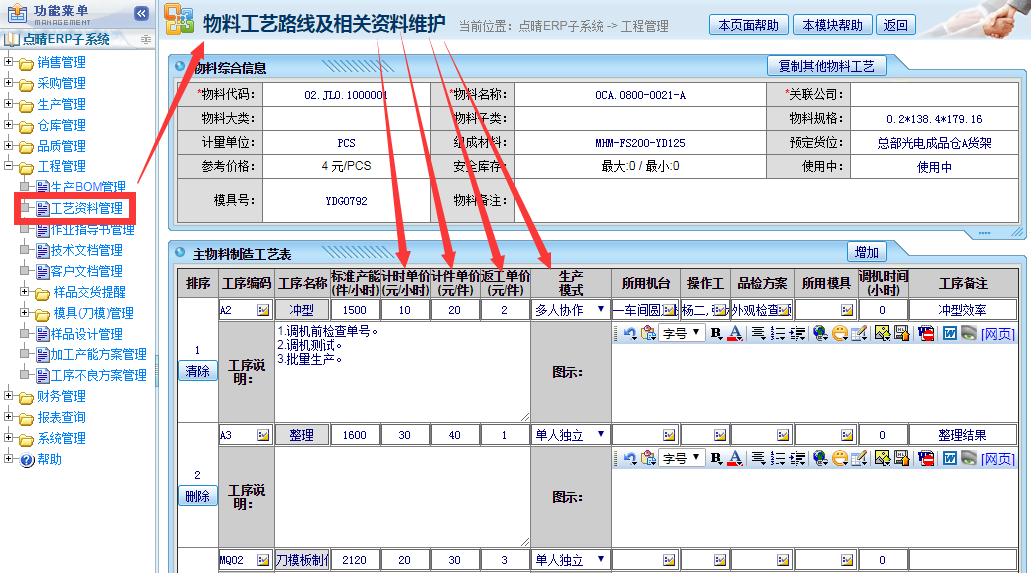Click the 复制其他物料工艺 button
This screenshot has height=573, width=1031.
[x=826, y=66]
